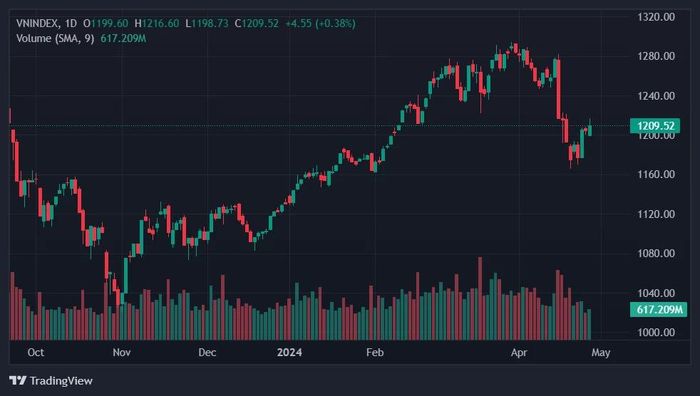The height and width of the screenshot is (396, 700).
Task: Click the Nov label on time axis
Action: click(121, 352)
